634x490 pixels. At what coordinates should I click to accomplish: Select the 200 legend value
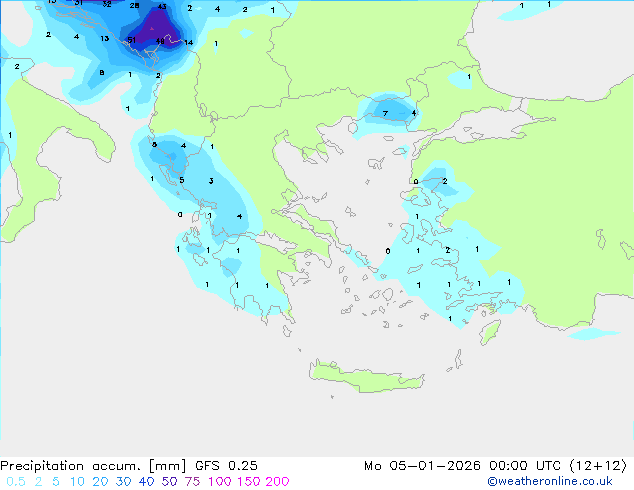click(x=277, y=482)
